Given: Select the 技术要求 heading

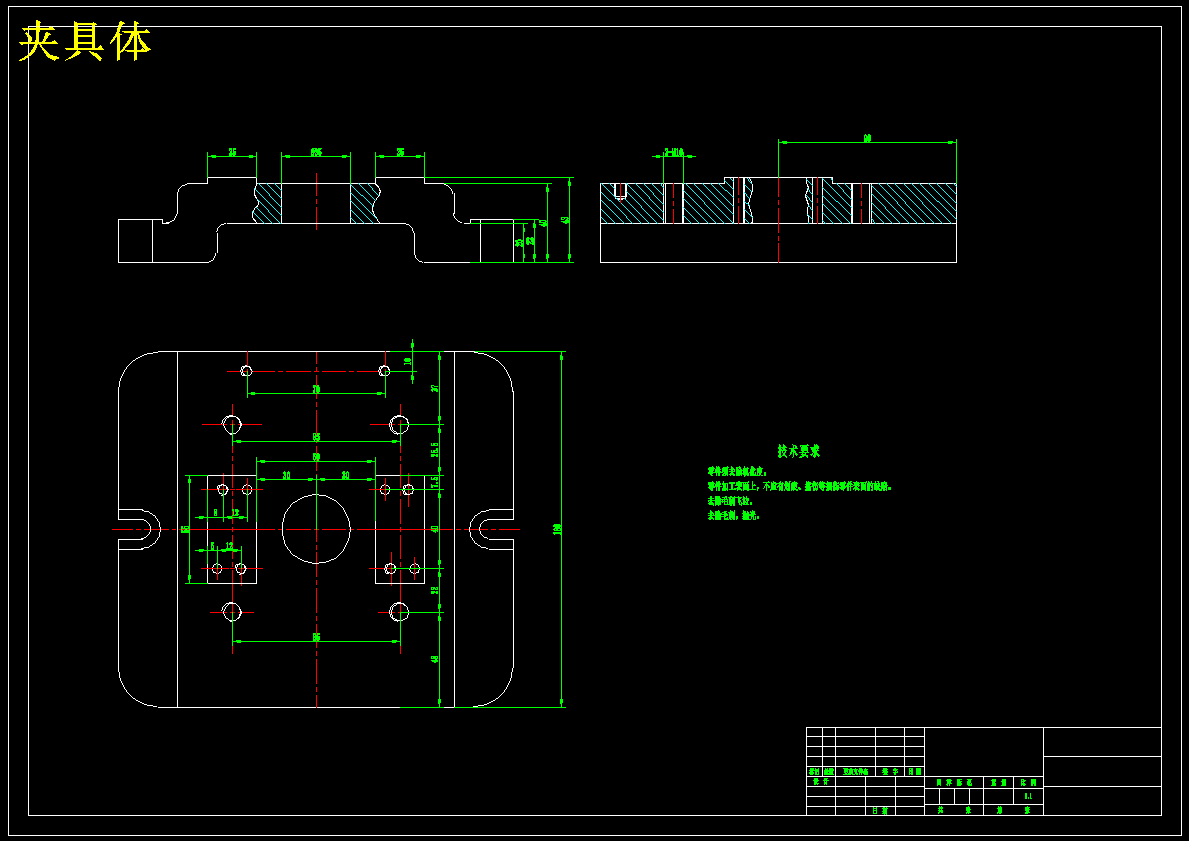Looking at the screenshot, I should [798, 451].
